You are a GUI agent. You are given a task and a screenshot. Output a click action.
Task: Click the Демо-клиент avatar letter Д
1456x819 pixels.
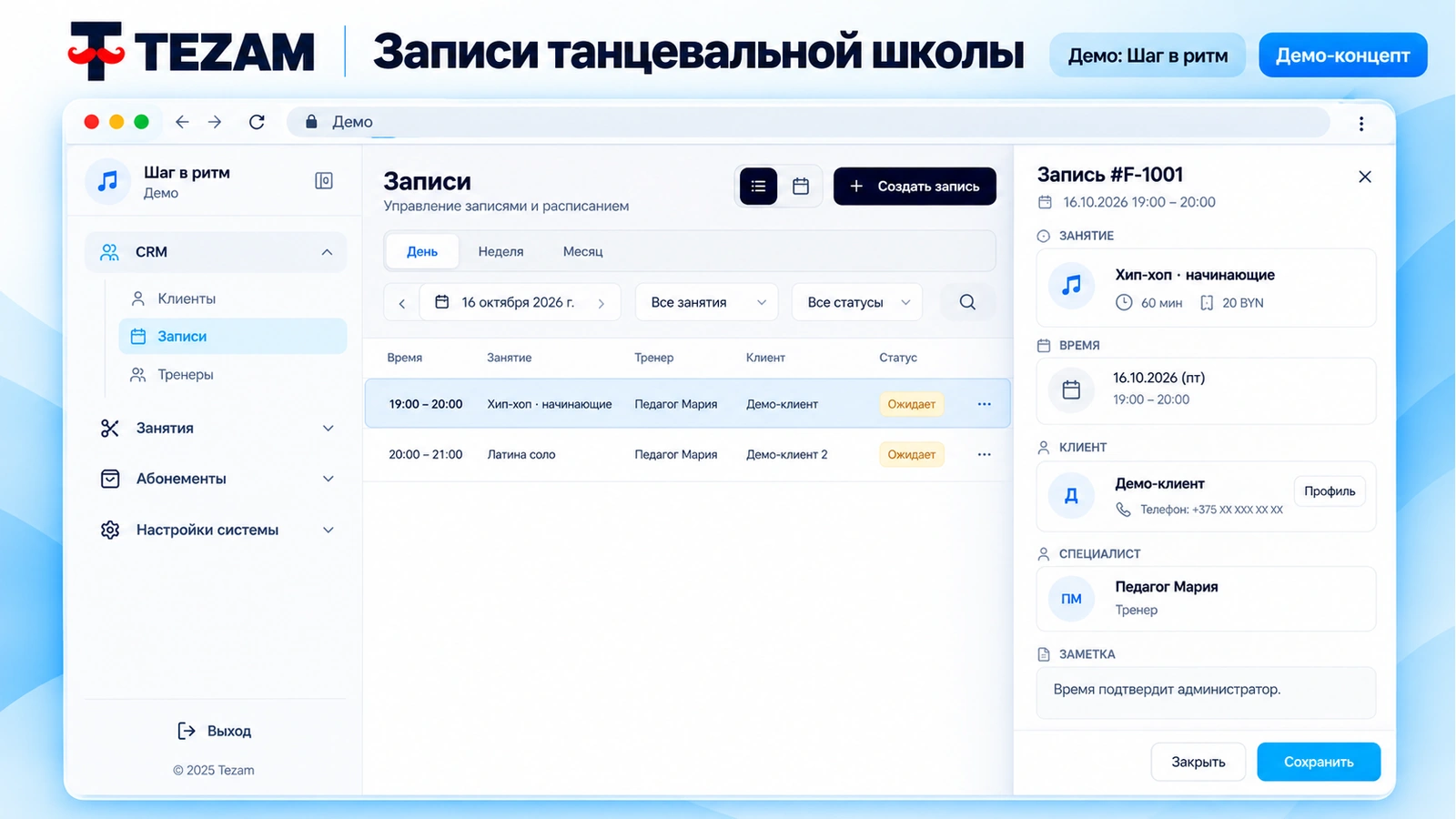(1072, 496)
